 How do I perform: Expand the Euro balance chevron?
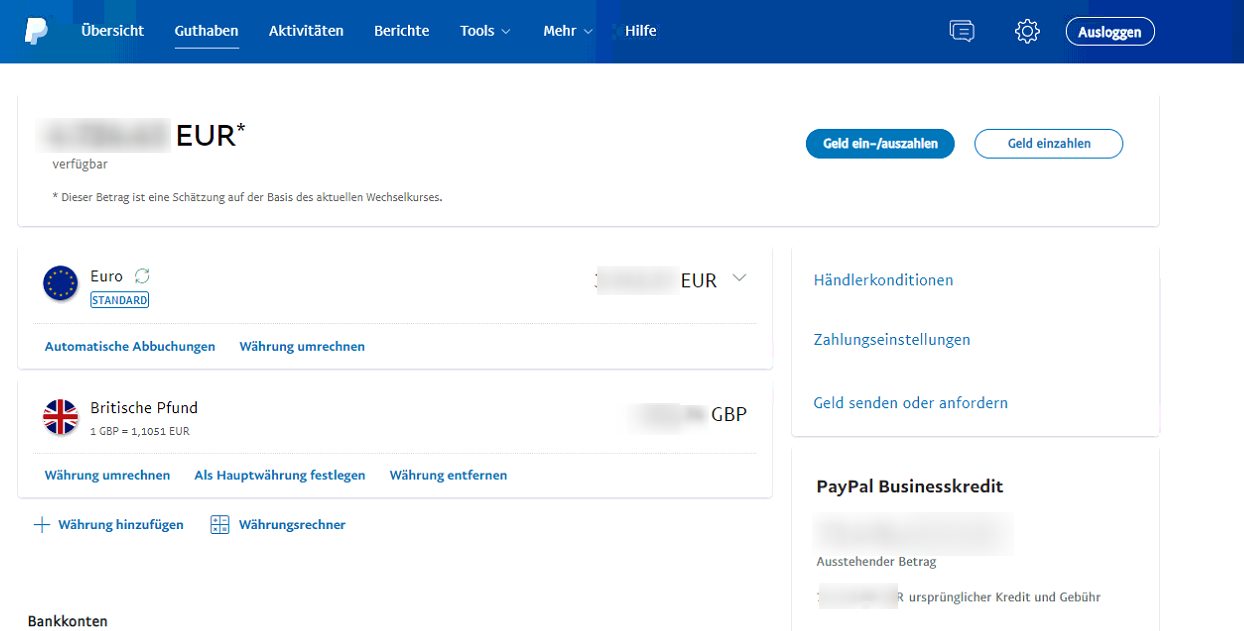click(x=739, y=278)
